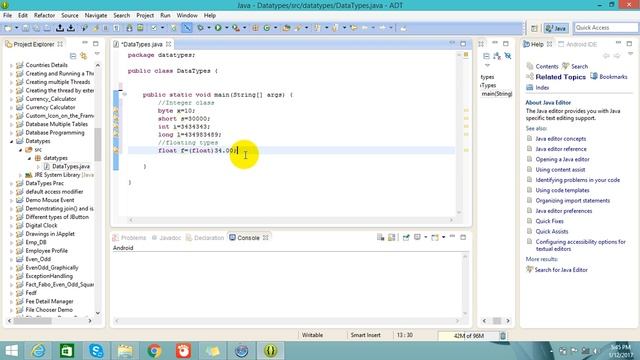Viewport: 640px width, 360px height.
Task: Click first Console toolbar icon
Action: point(380,238)
